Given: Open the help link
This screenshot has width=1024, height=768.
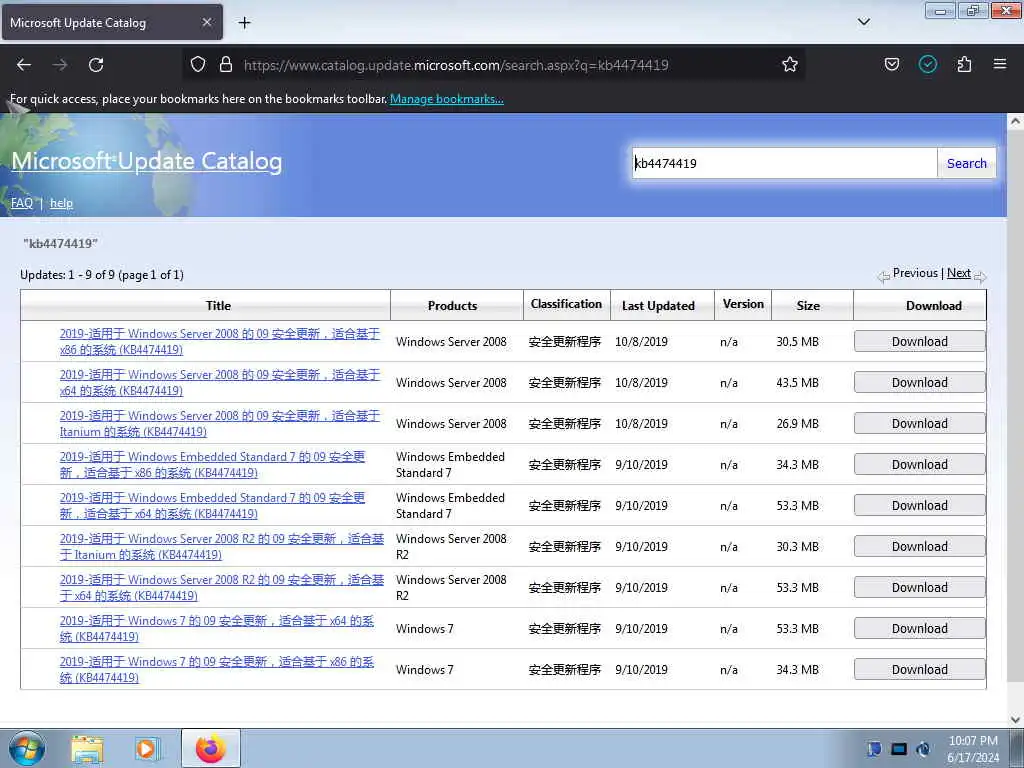Looking at the screenshot, I should [x=61, y=203].
